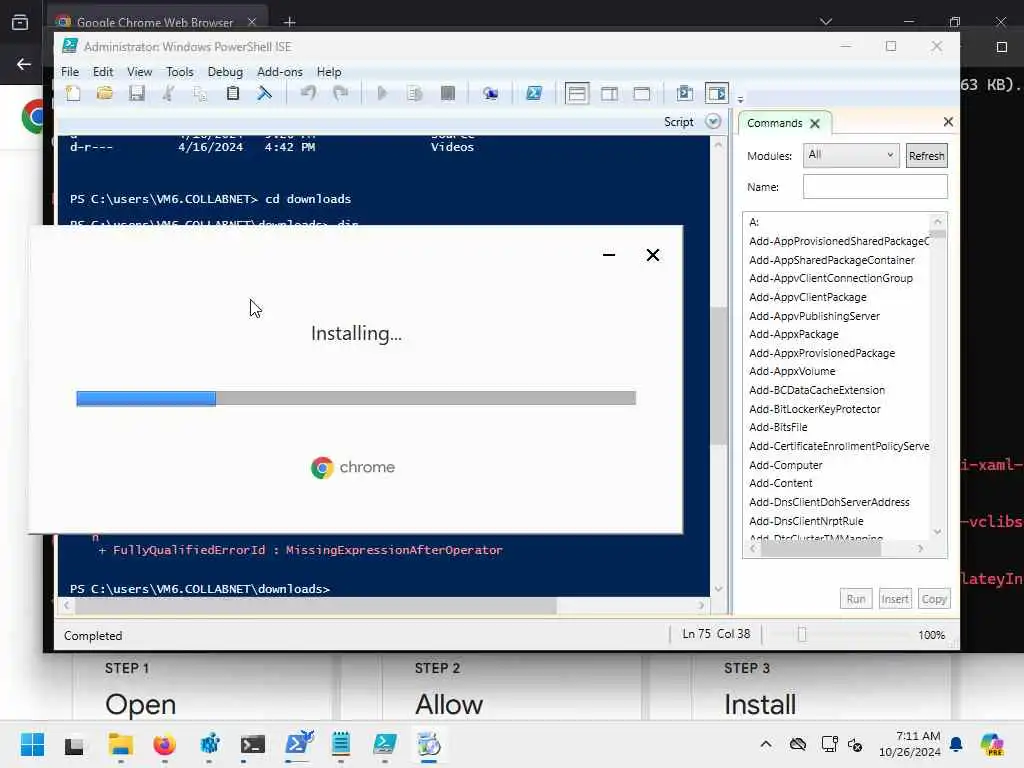Viewport: 1024px width, 768px height.
Task: Open the View menu
Action: pyautogui.click(x=139, y=72)
